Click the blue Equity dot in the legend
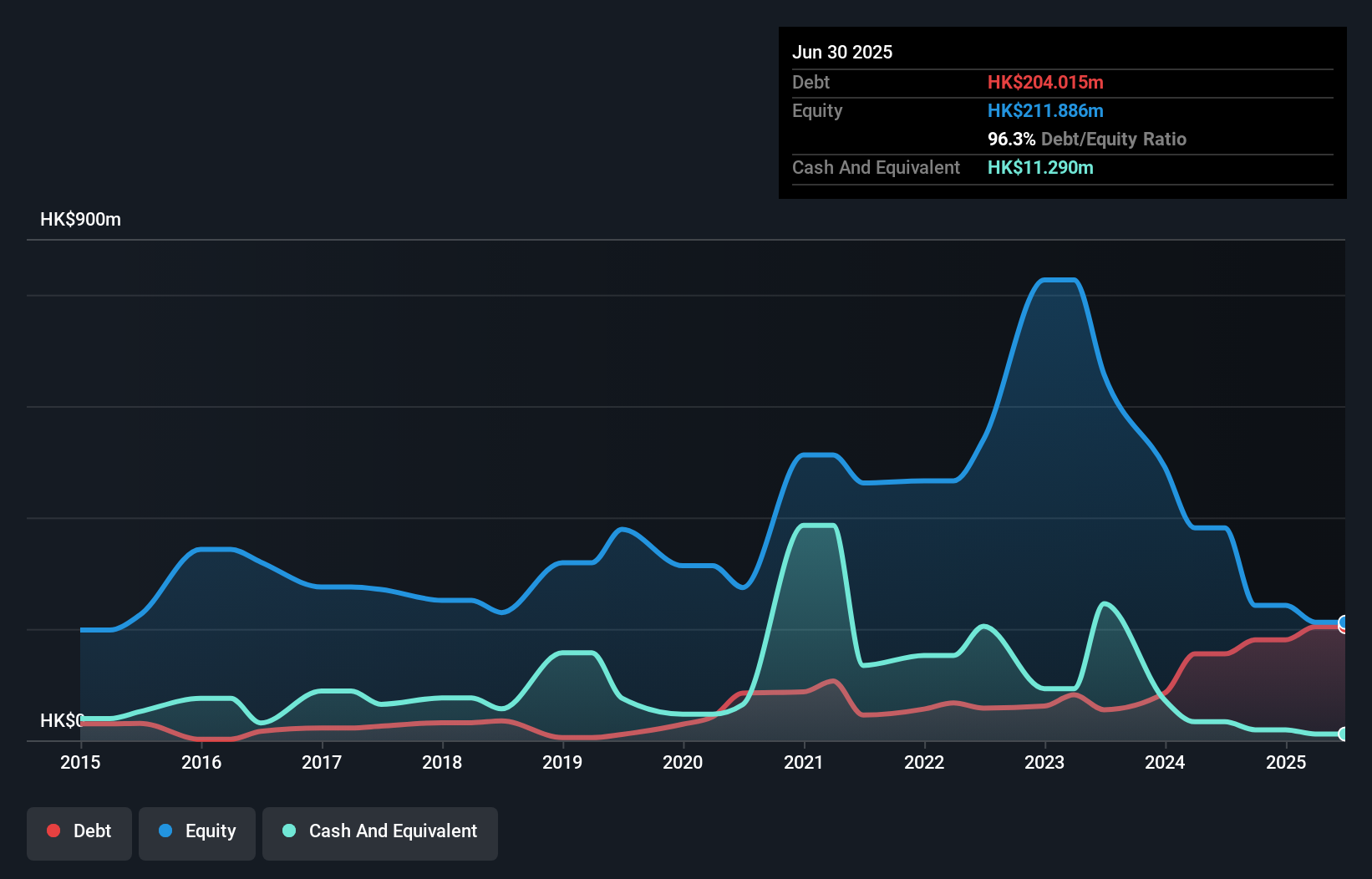This screenshot has width=1372, height=879. [x=166, y=831]
